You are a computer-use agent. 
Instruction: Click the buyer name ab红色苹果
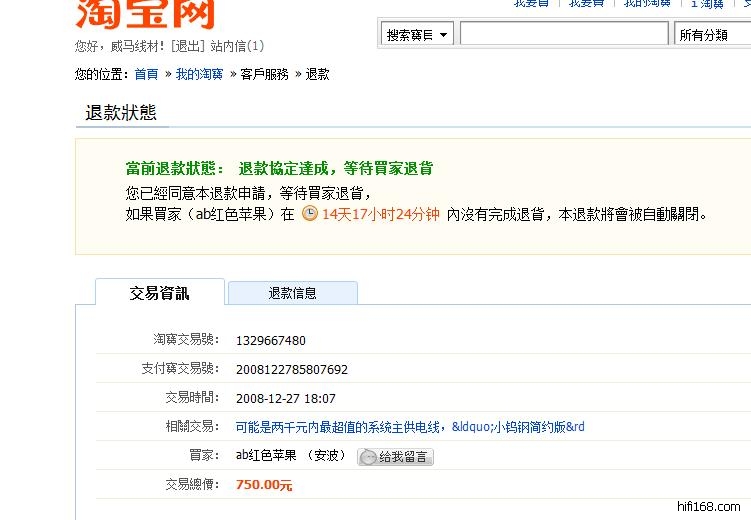click(268, 455)
